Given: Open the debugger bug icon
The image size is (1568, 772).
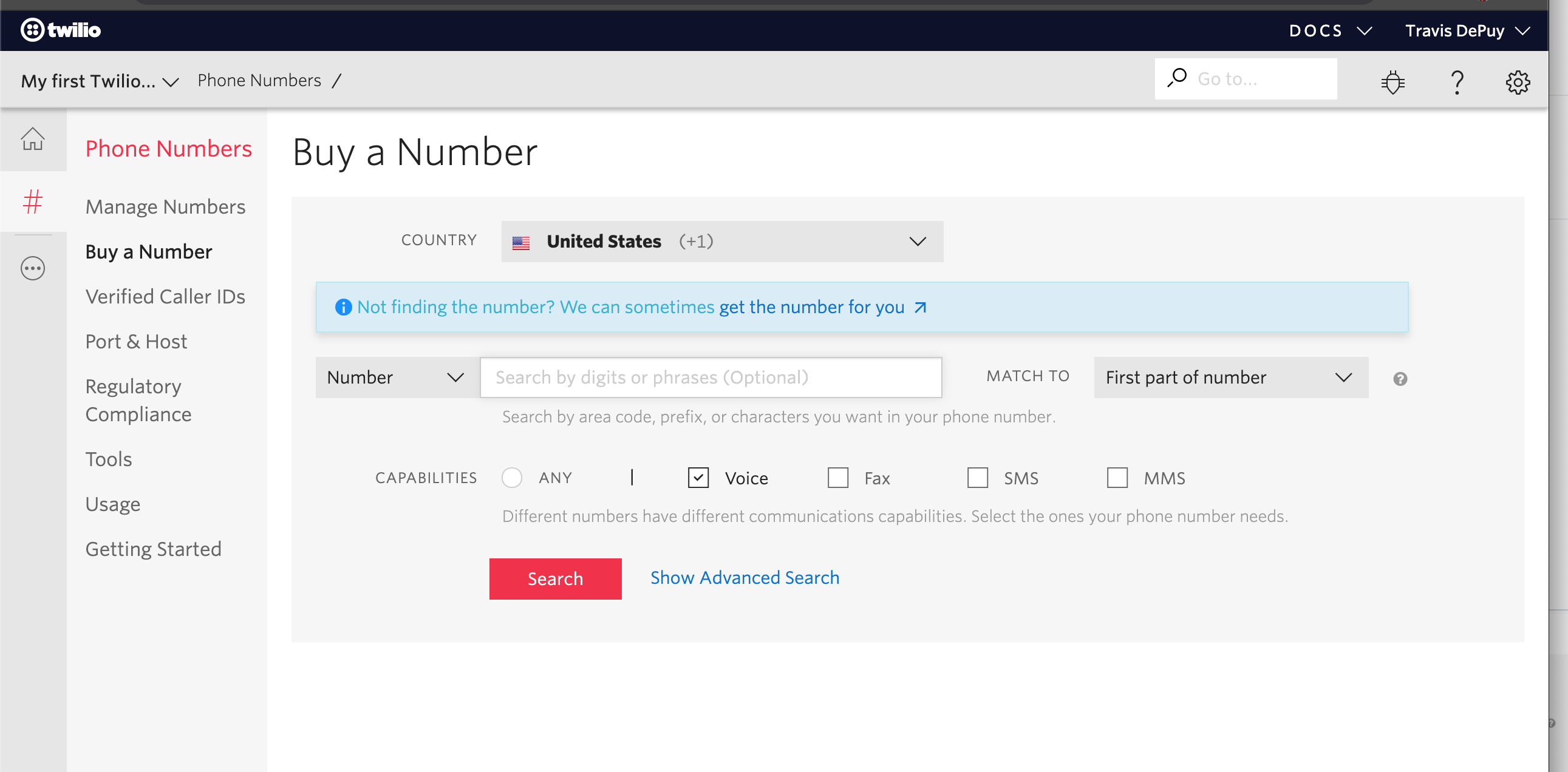Looking at the screenshot, I should (1392, 81).
